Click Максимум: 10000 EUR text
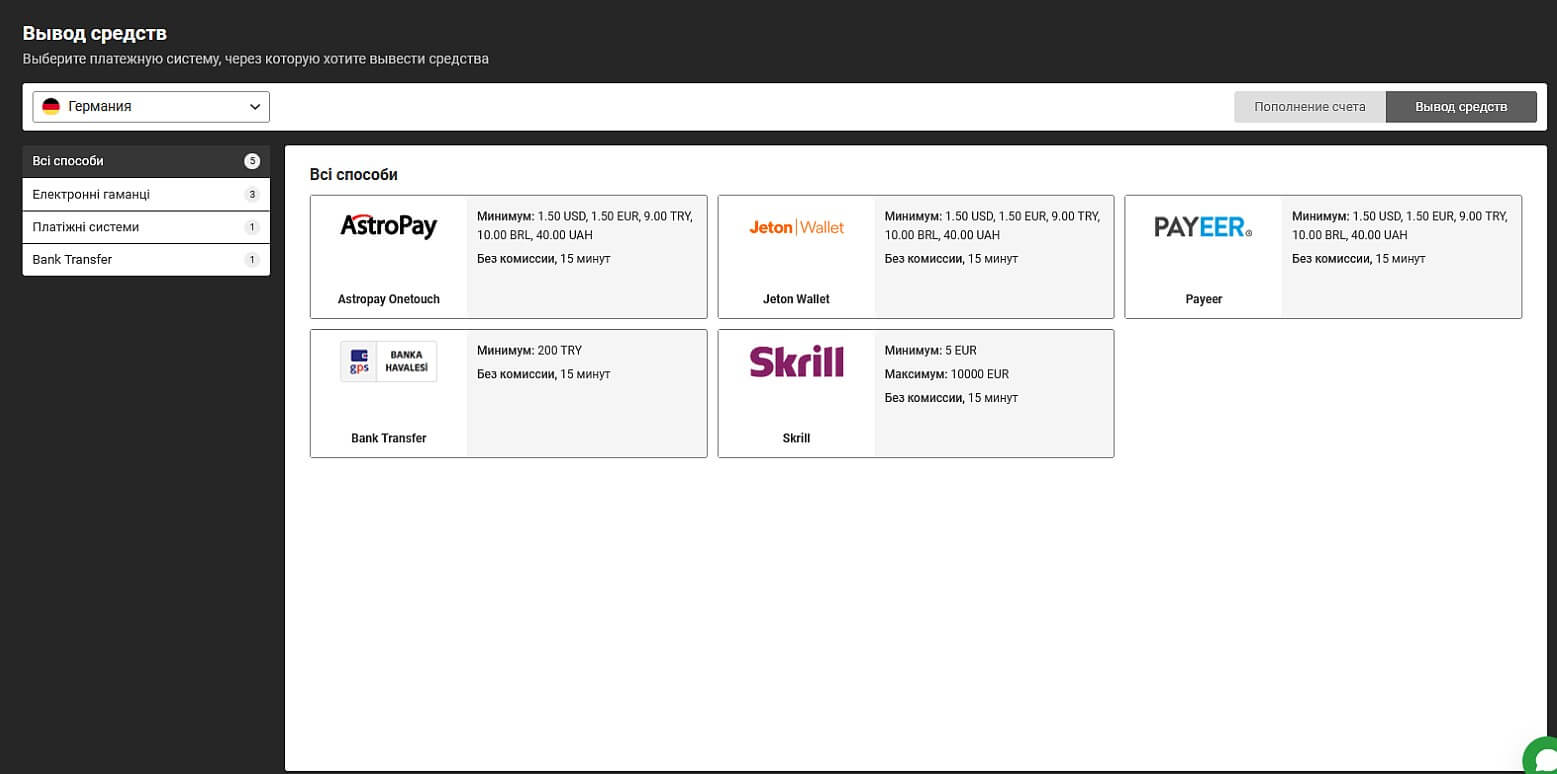The height and width of the screenshot is (774, 1557). [946, 374]
